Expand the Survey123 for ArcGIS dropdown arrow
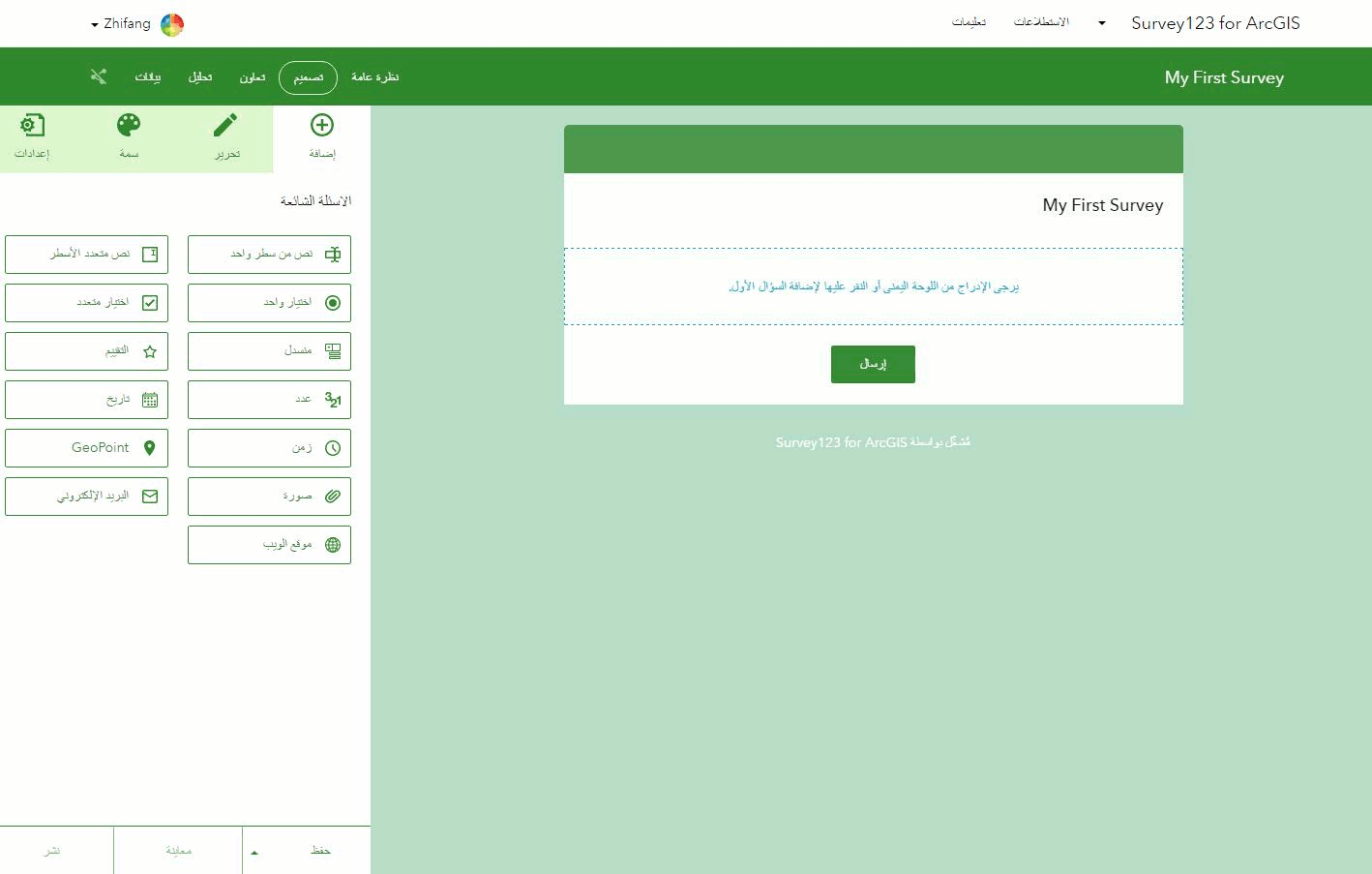1372x874 pixels. [x=1101, y=23]
